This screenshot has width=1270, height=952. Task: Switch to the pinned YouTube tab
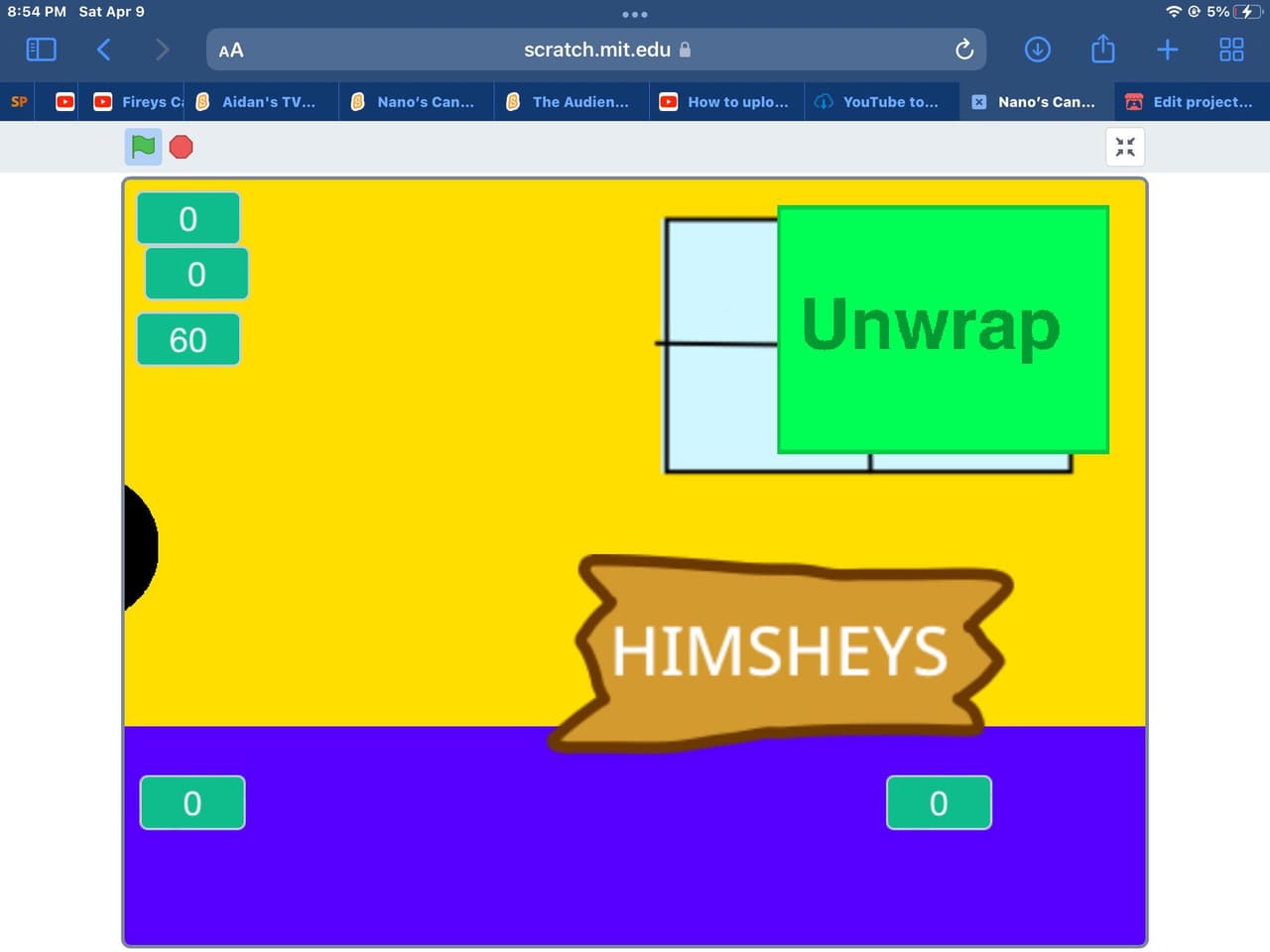pyautogui.click(x=65, y=102)
